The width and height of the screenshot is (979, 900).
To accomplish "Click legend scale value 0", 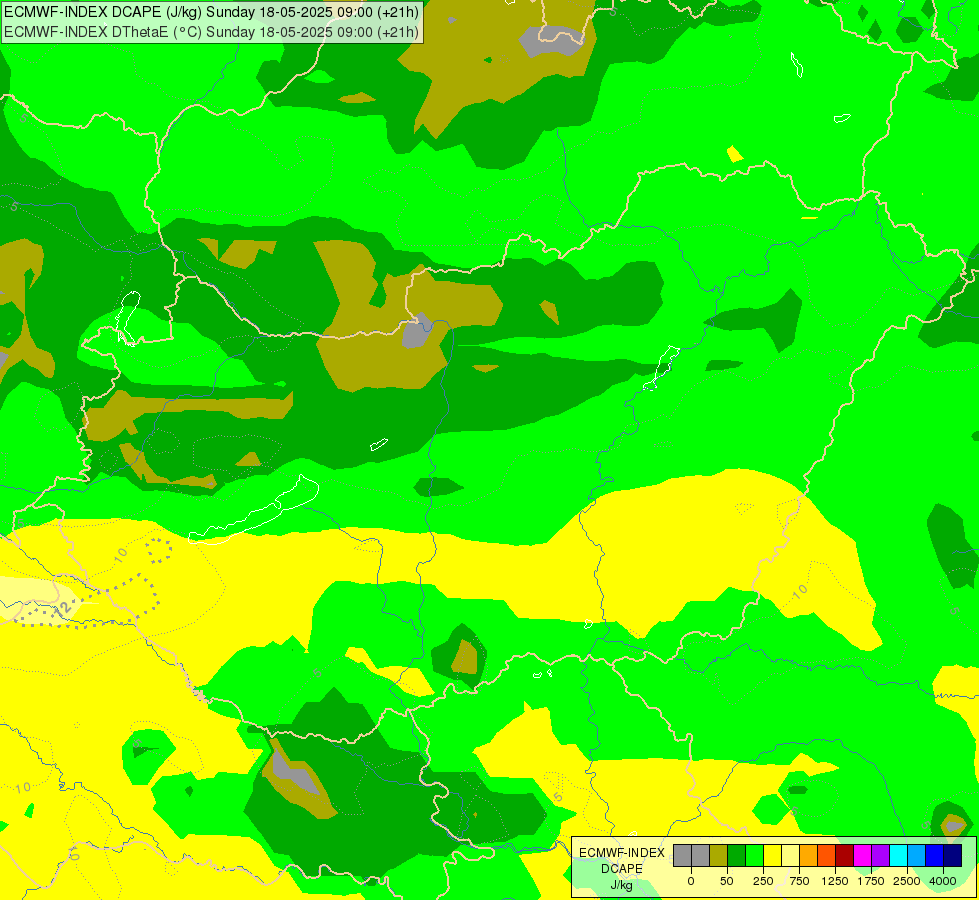I will [x=691, y=881].
